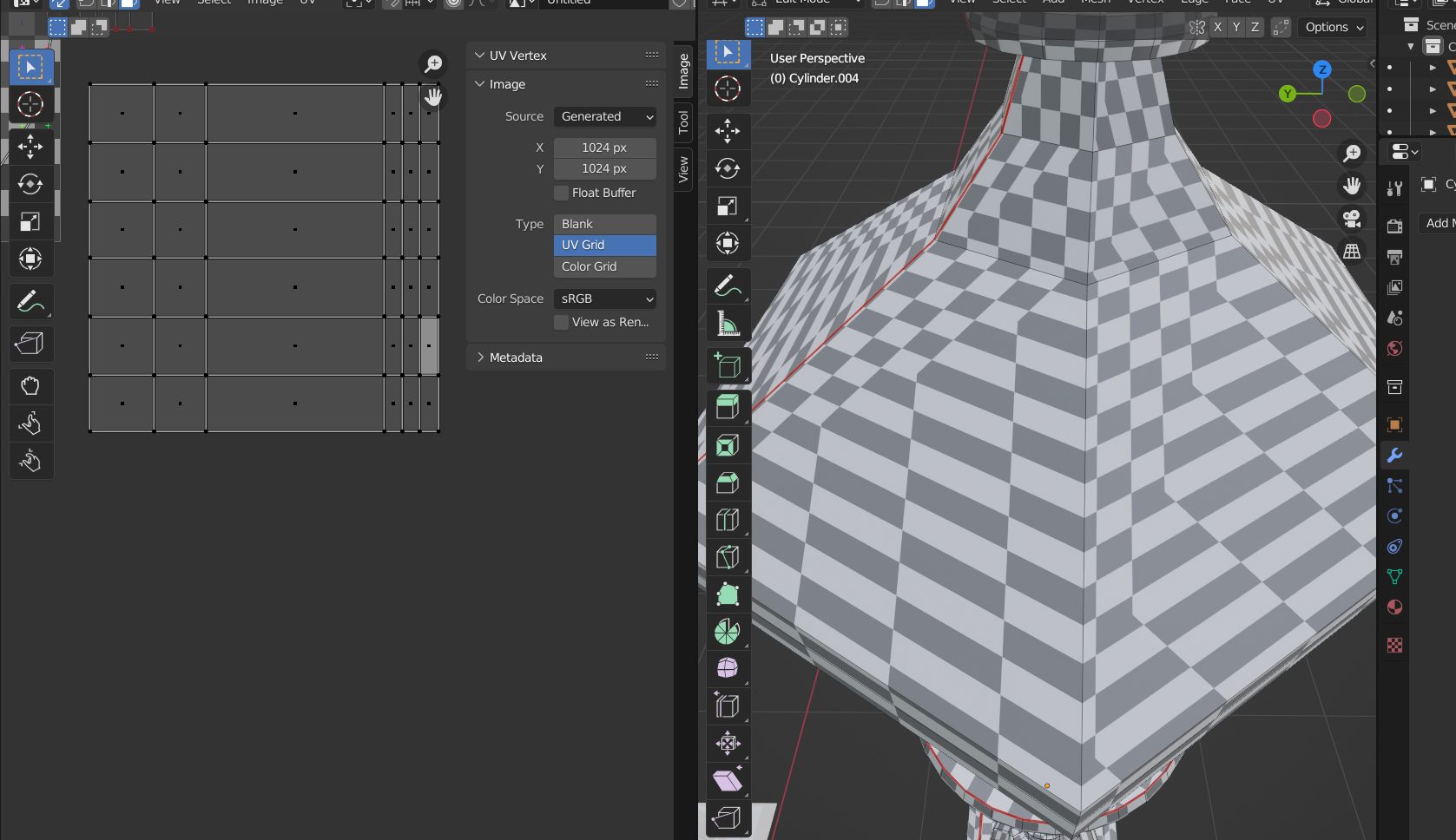This screenshot has width=1456, height=840.
Task: Activate the 2D Cursor tool in UV editor
Action: click(30, 104)
